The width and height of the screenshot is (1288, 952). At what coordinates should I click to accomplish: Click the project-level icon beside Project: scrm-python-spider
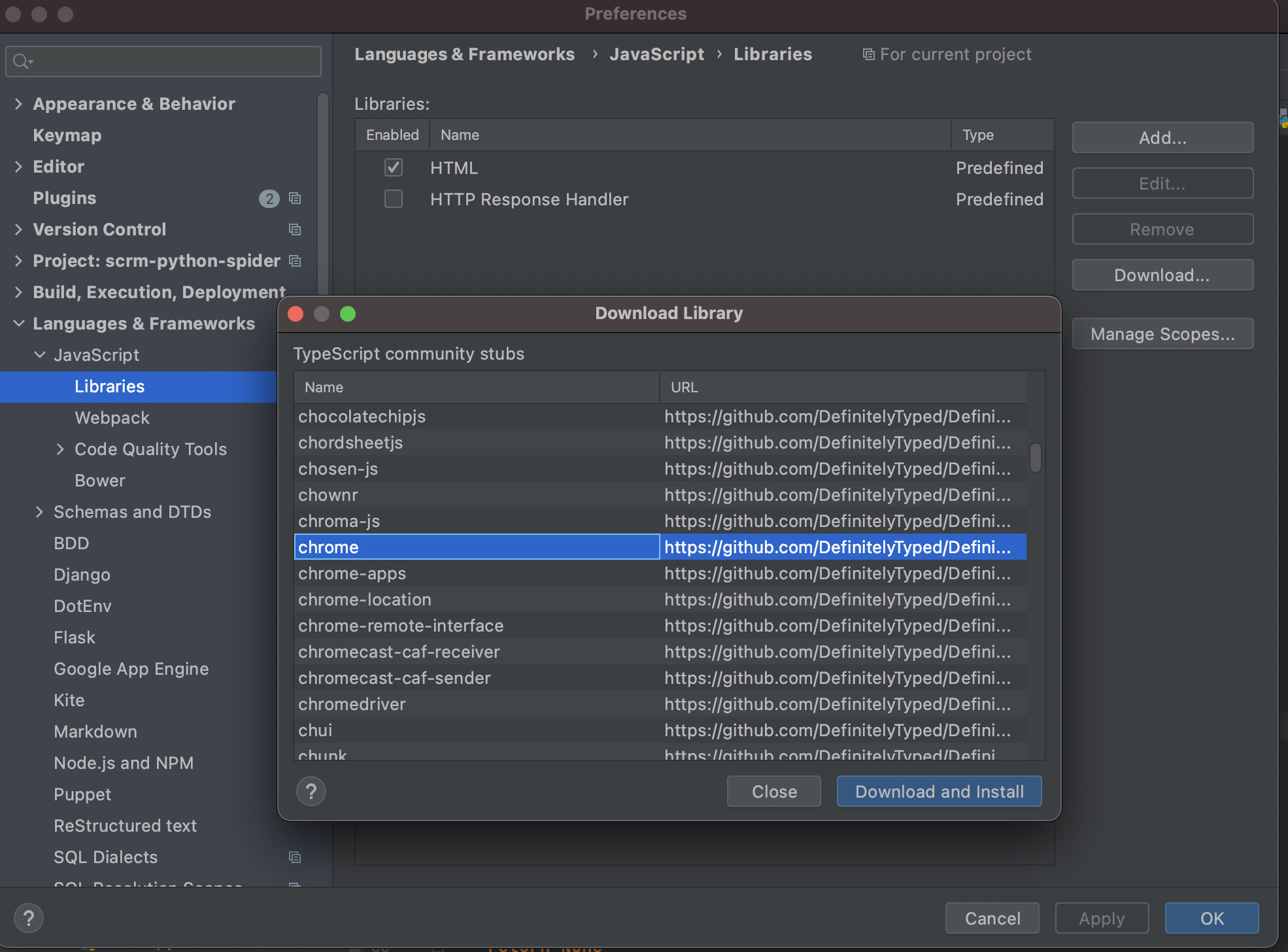295,261
